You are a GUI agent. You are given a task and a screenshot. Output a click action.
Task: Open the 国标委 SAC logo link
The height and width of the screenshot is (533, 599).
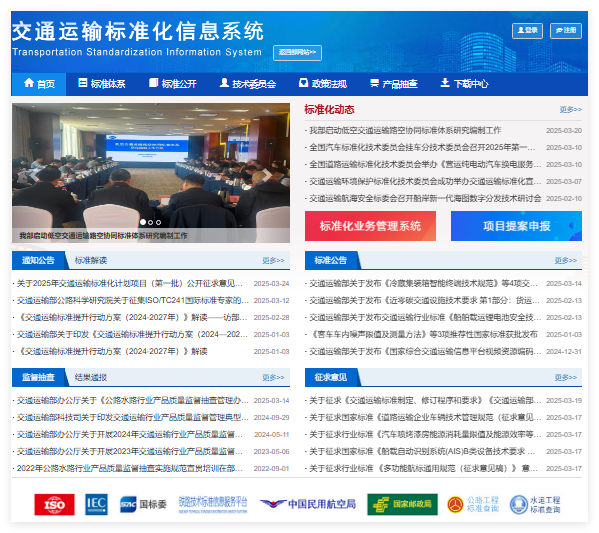pyautogui.click(x=143, y=504)
